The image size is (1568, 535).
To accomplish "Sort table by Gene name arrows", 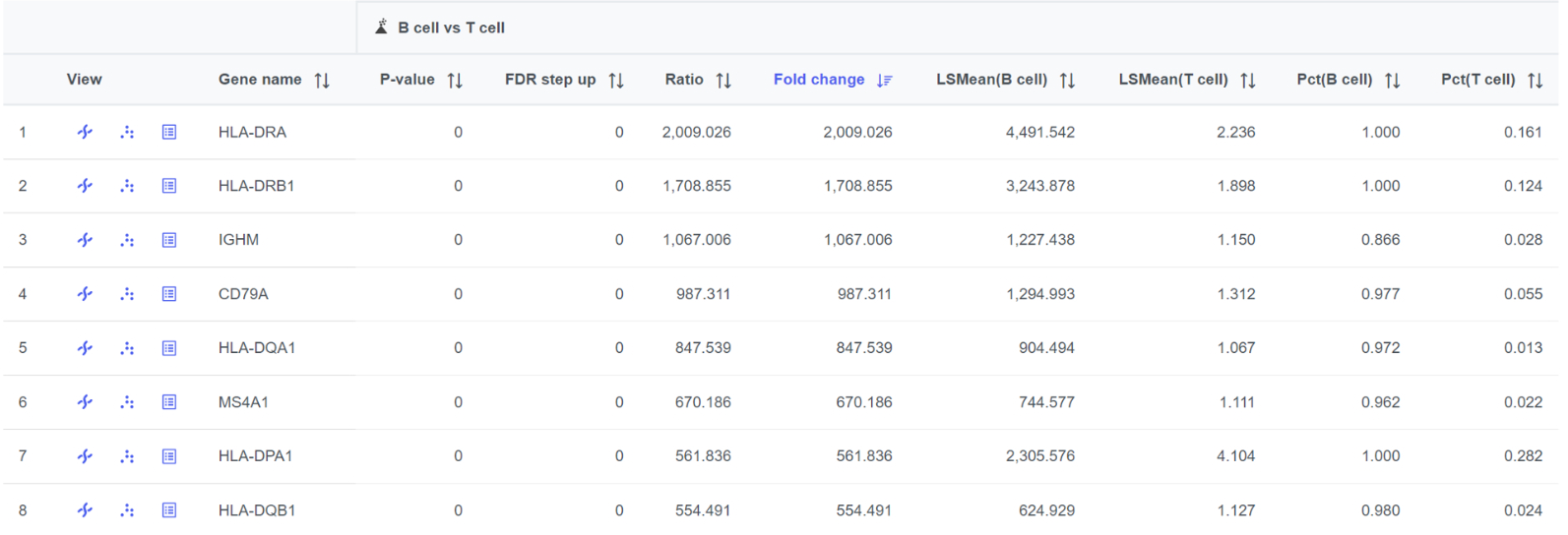I will pyautogui.click(x=322, y=81).
